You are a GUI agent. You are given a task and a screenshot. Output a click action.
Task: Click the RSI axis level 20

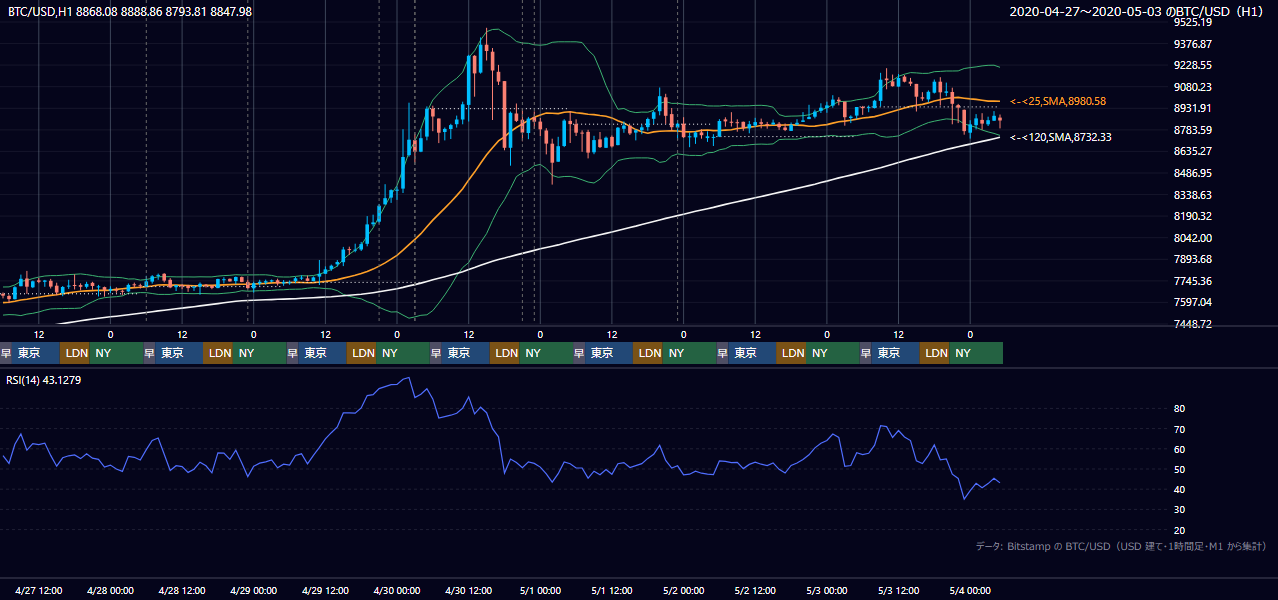(x=1180, y=530)
